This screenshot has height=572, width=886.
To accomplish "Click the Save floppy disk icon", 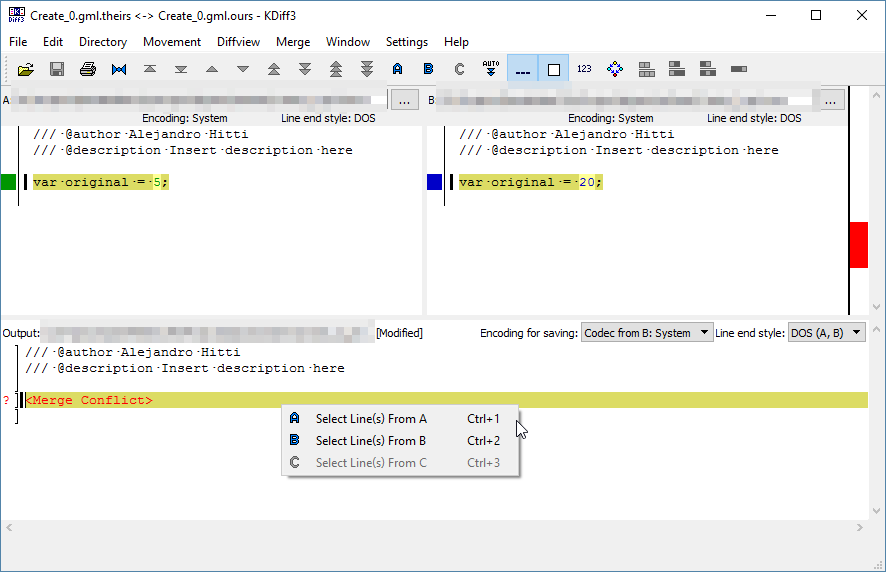I will [x=57, y=69].
